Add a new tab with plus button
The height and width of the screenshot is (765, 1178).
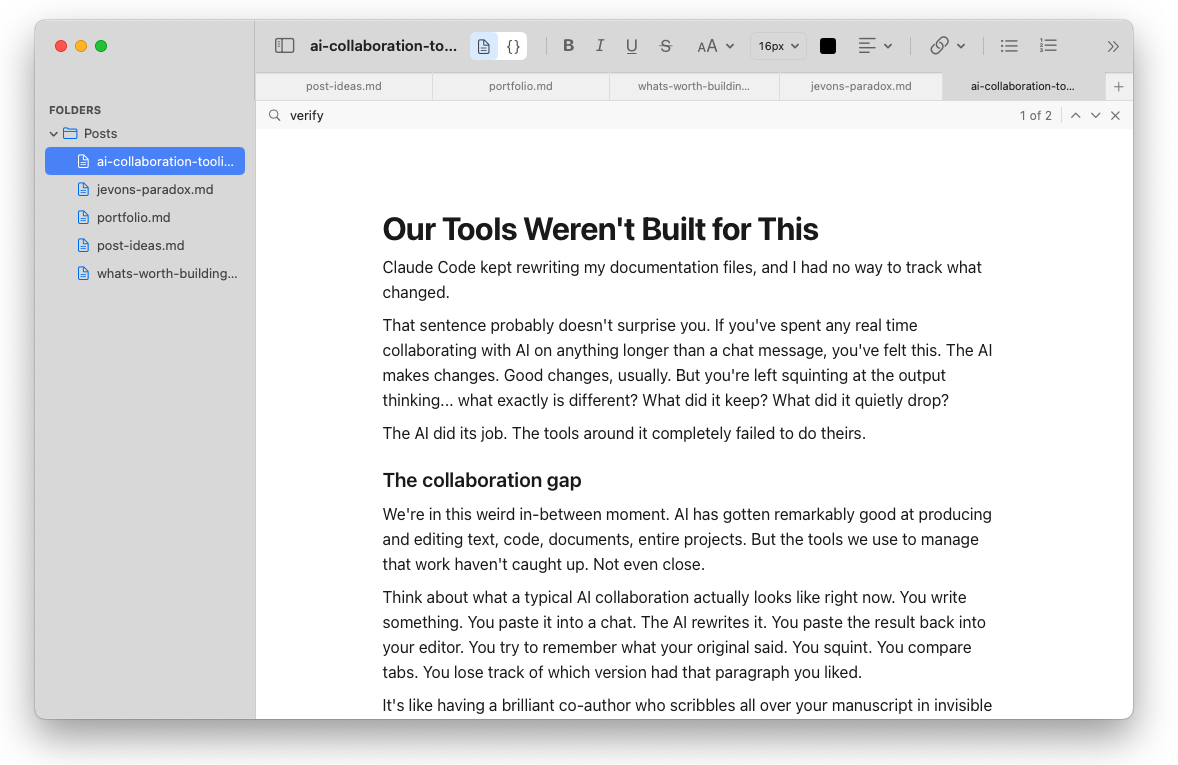point(1119,87)
